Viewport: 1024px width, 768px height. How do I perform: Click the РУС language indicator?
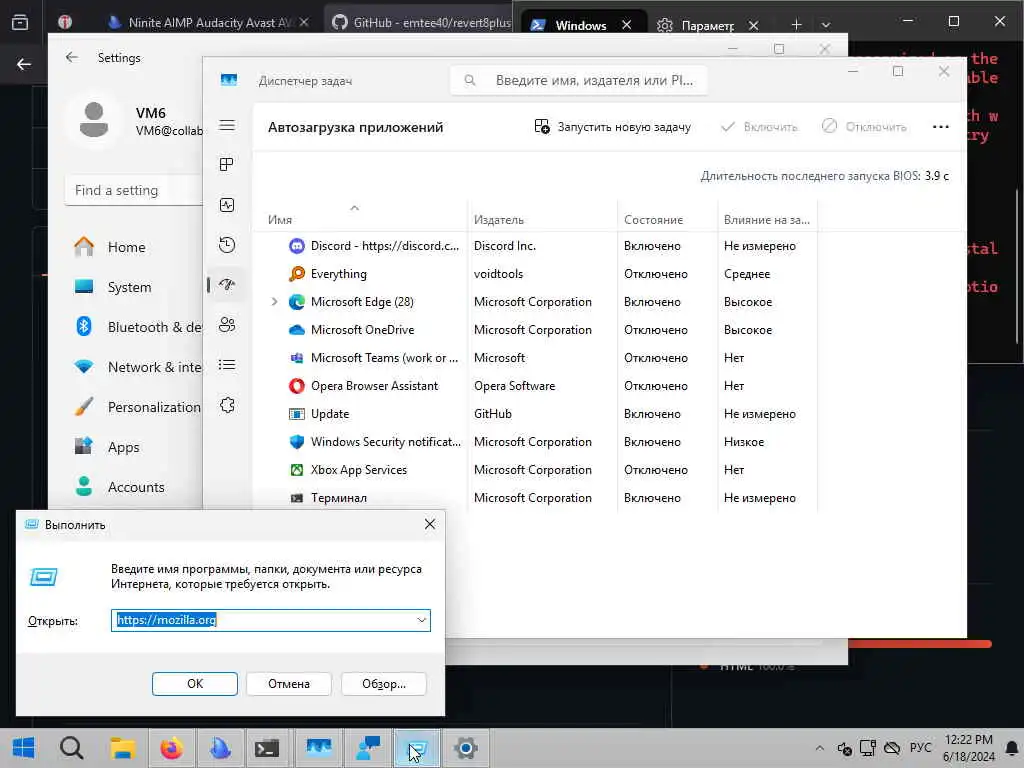pos(920,748)
